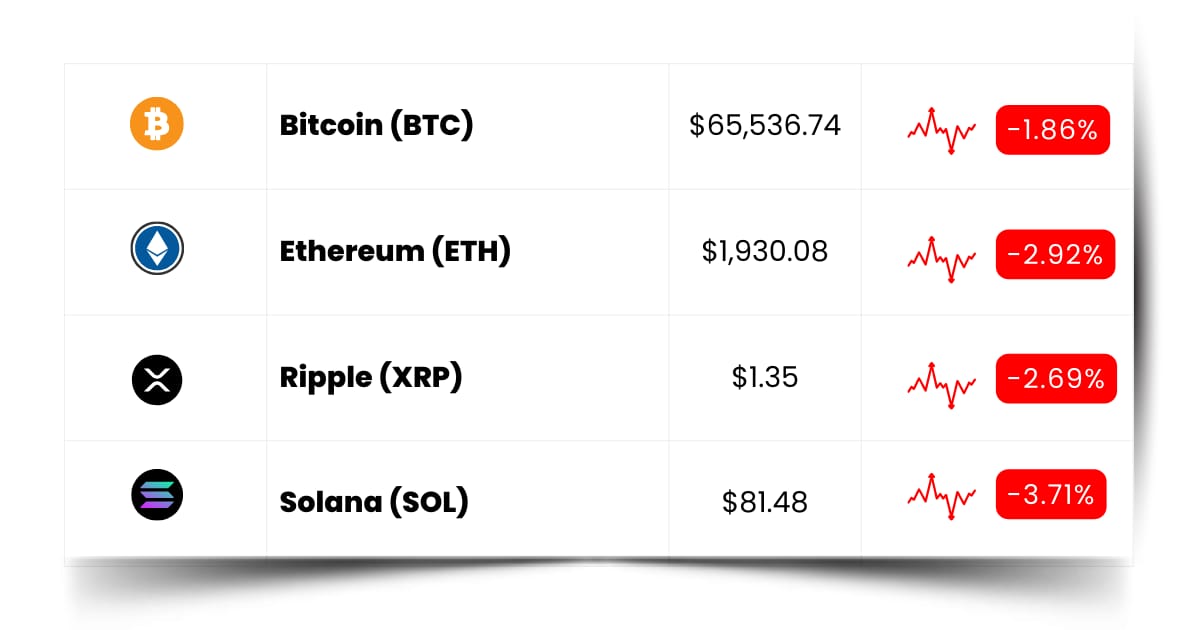
Task: Click the orange Bitcoin logo icon
Action: (157, 124)
